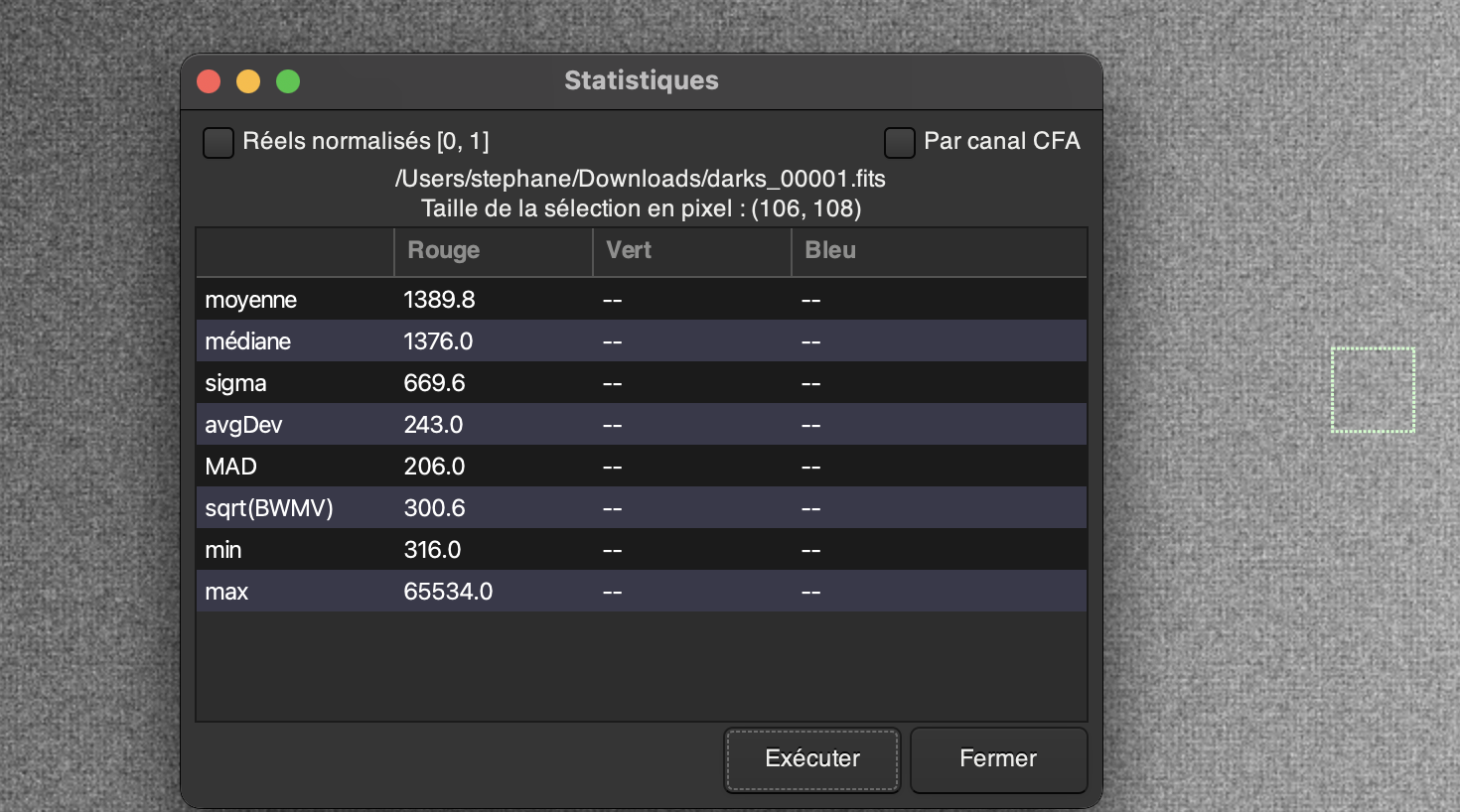Select the médiane statistics row

(x=248, y=341)
